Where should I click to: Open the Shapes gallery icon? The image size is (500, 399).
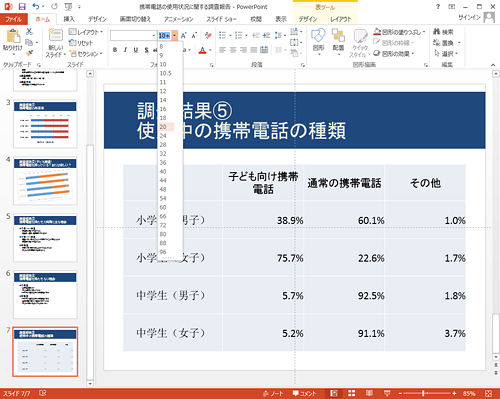(x=318, y=35)
